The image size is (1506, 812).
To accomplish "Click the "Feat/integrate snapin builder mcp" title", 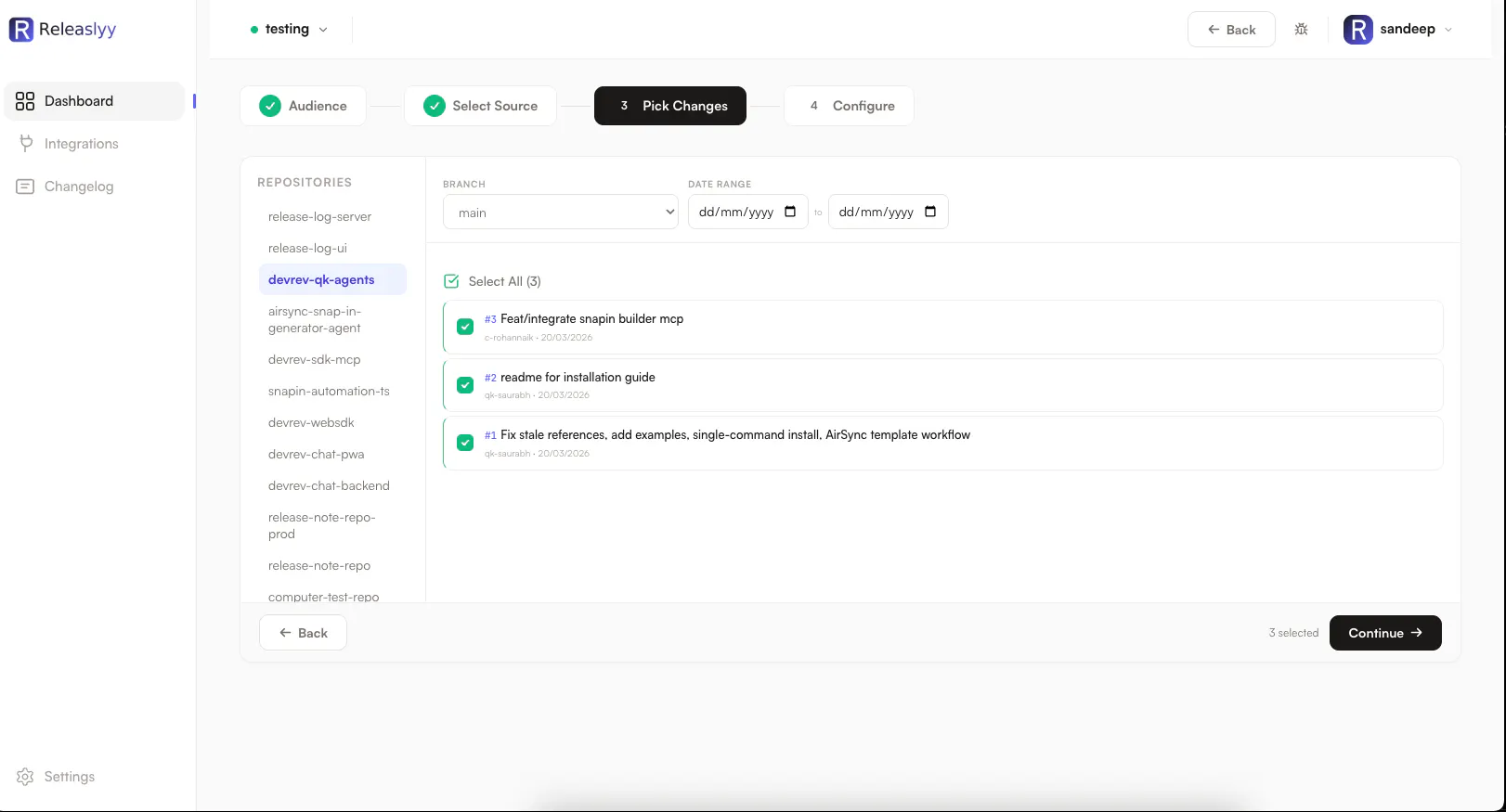I will (x=591, y=318).
